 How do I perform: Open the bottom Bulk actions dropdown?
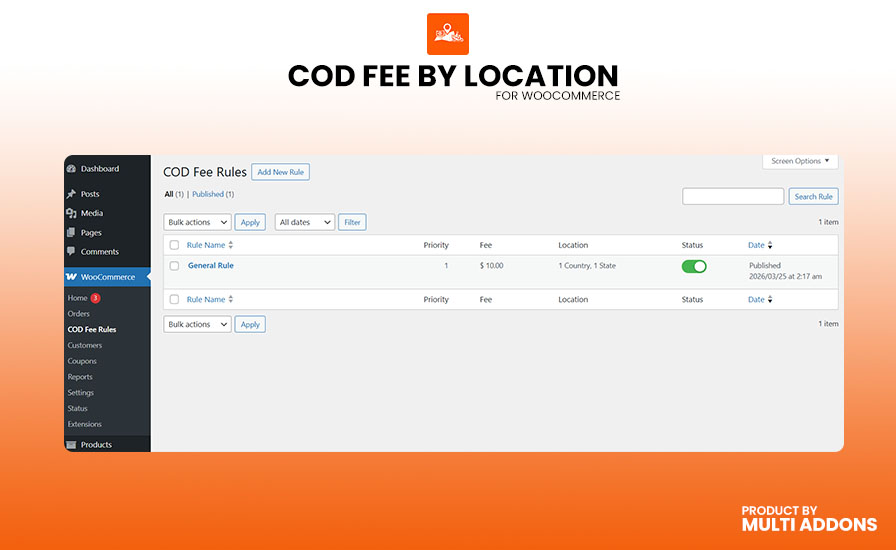197,324
